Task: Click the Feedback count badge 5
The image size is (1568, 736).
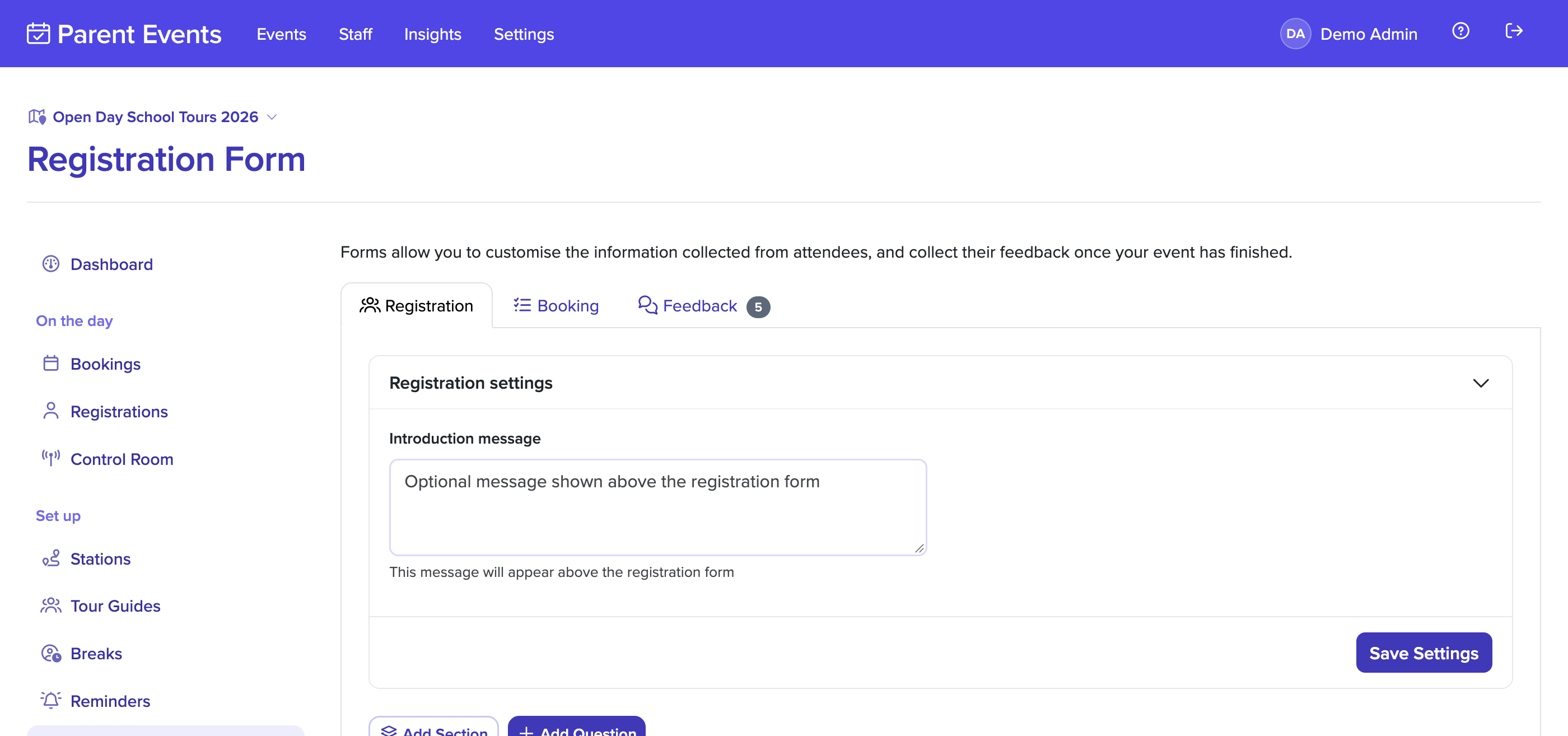Action: (758, 307)
